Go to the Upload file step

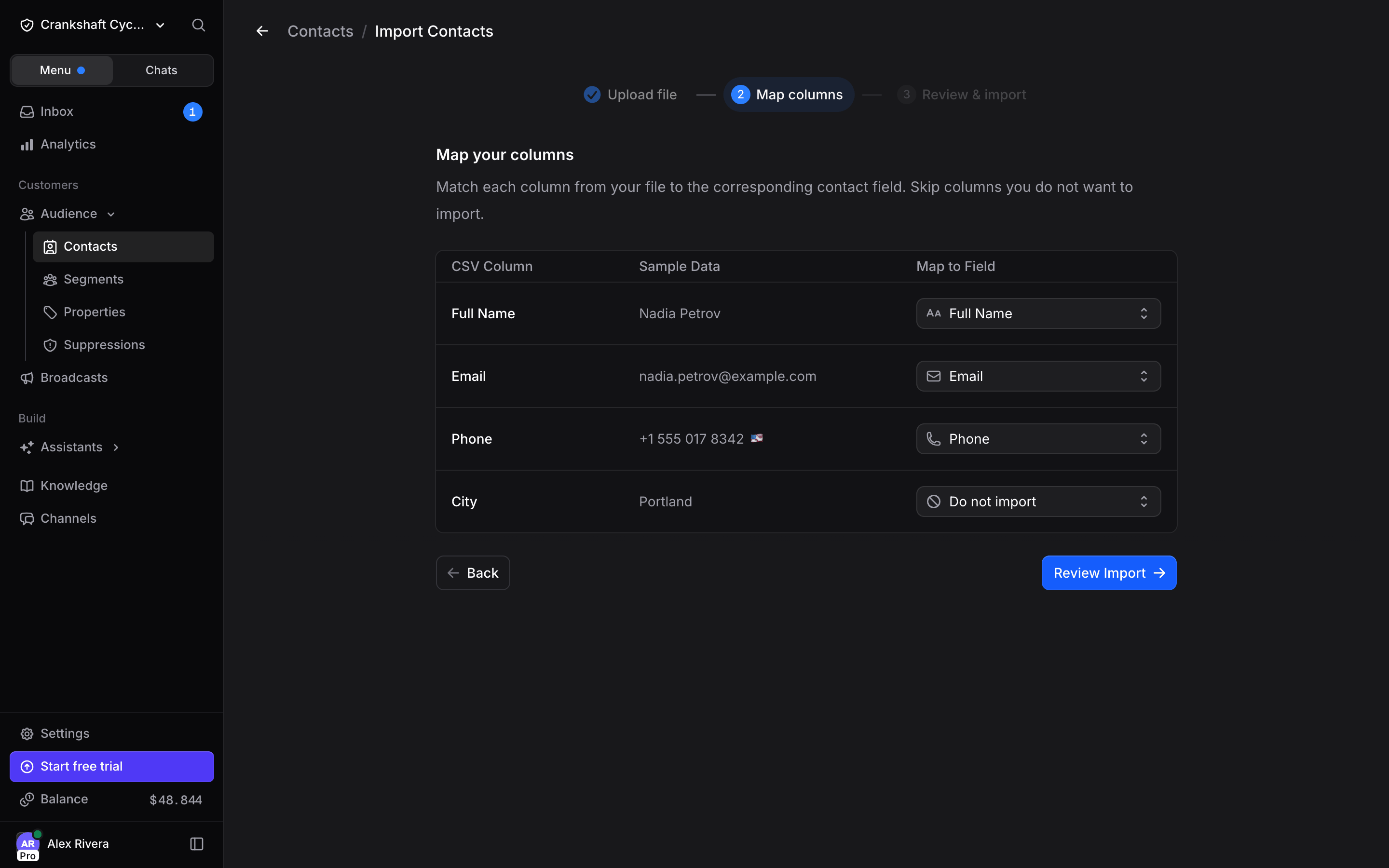[x=630, y=95]
